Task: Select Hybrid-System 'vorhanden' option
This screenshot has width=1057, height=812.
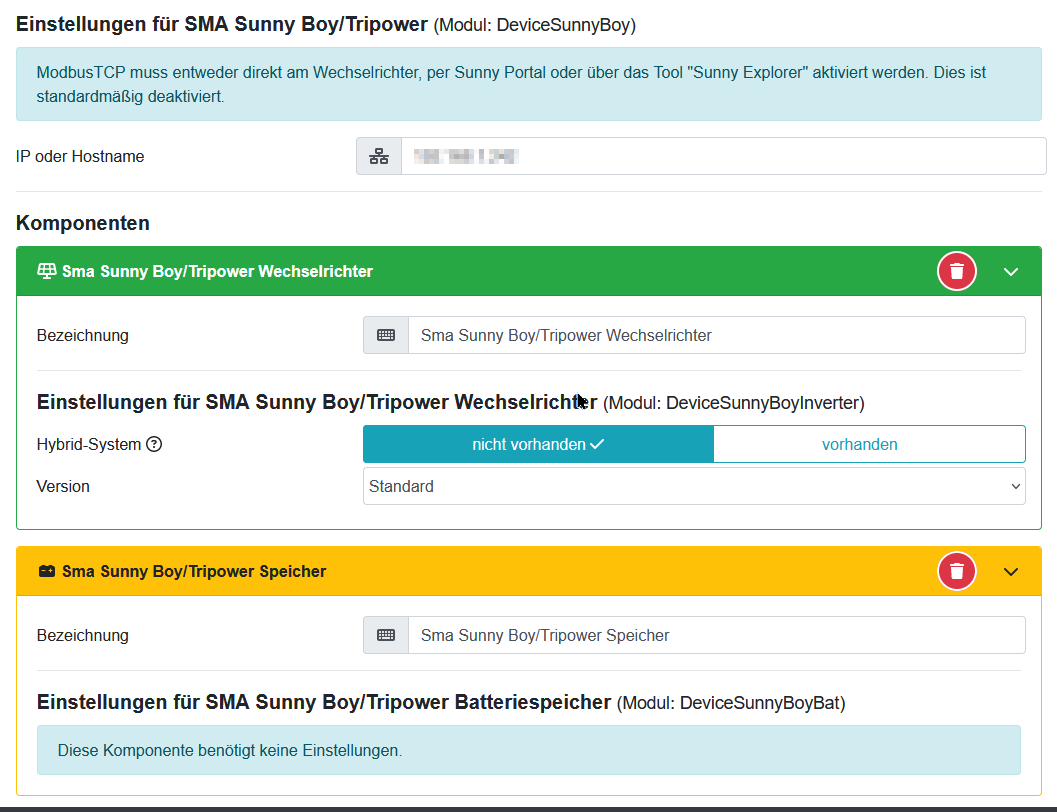Action: tap(869, 444)
